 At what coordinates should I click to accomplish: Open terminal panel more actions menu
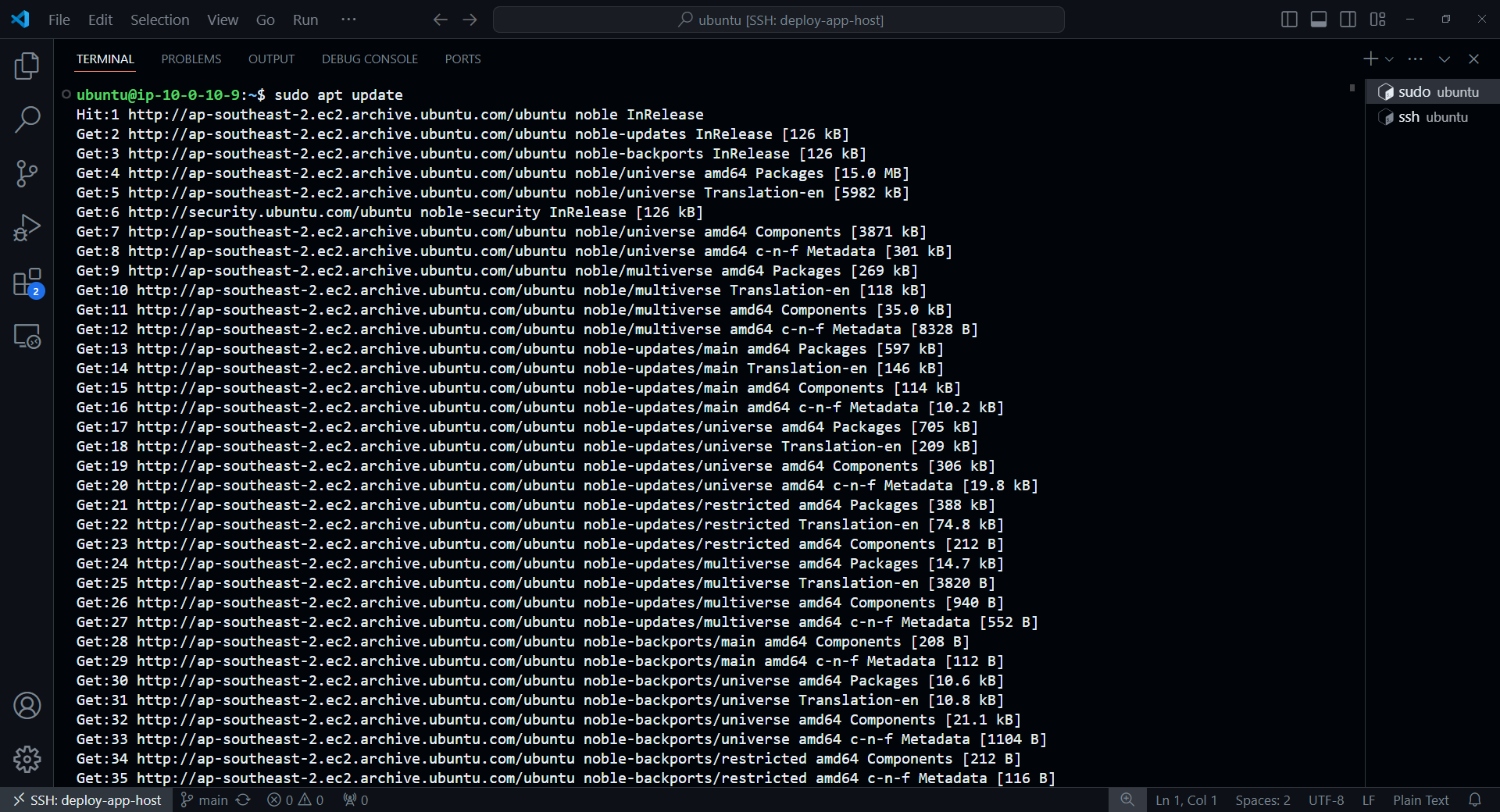pyautogui.click(x=1415, y=59)
